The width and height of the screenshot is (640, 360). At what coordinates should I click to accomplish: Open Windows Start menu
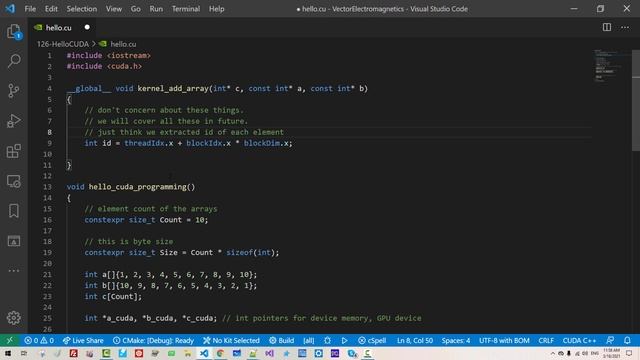point(8,353)
